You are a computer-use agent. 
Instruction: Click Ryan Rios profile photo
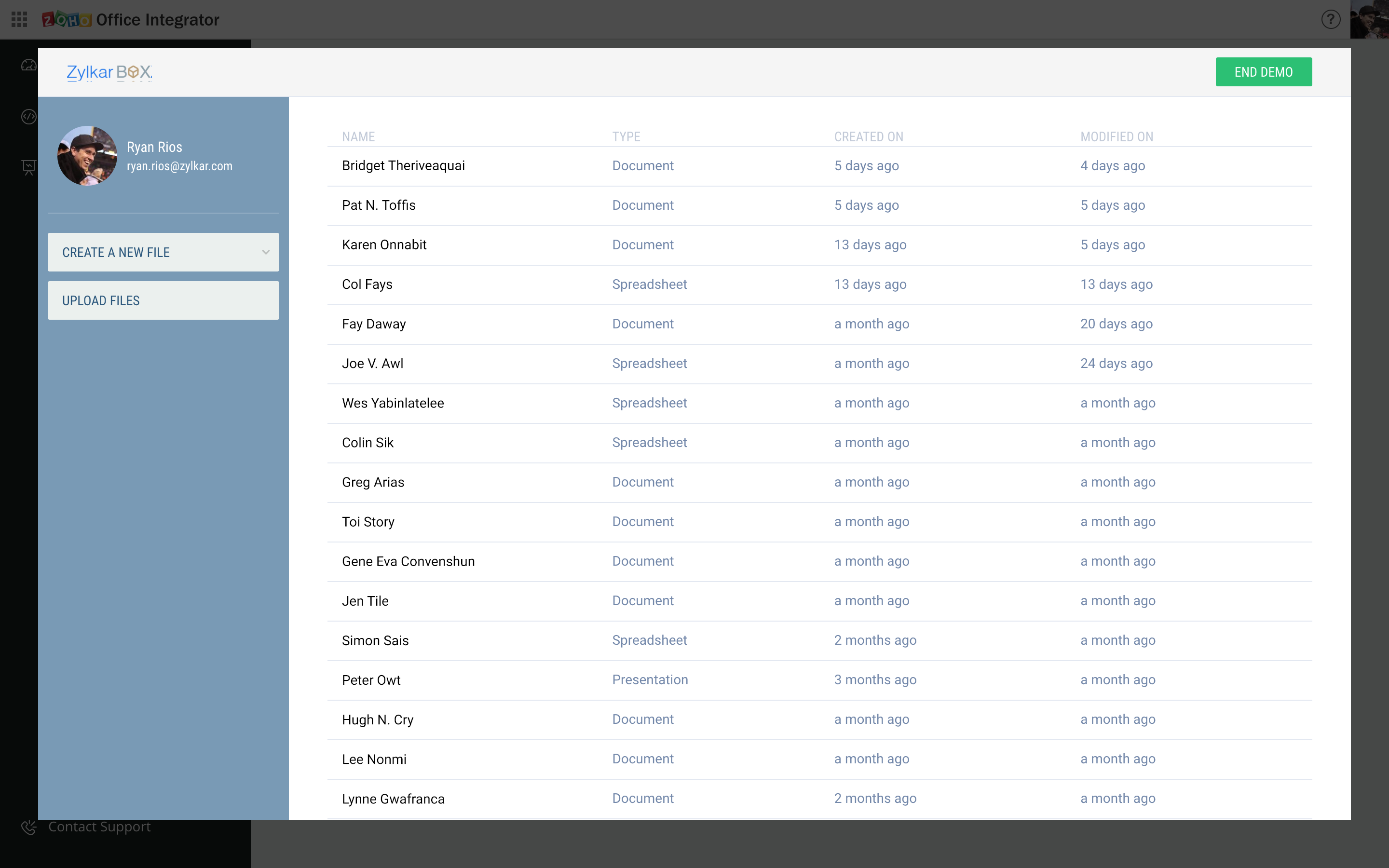click(87, 156)
